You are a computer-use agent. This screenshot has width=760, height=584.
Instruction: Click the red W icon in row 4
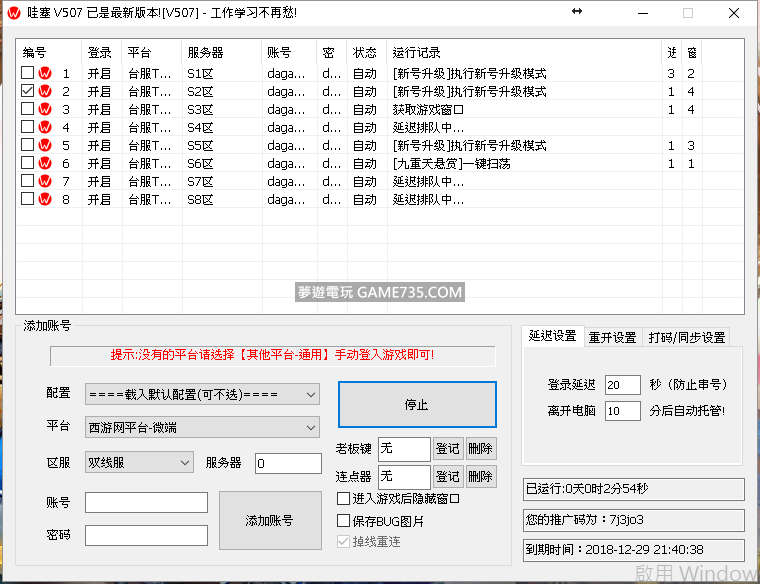(45, 127)
